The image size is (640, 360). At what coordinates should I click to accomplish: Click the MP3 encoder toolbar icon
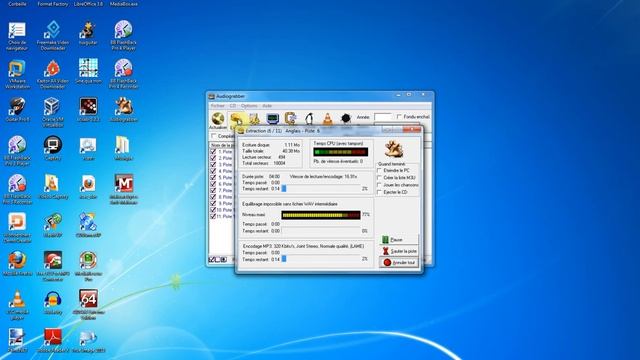click(291, 119)
